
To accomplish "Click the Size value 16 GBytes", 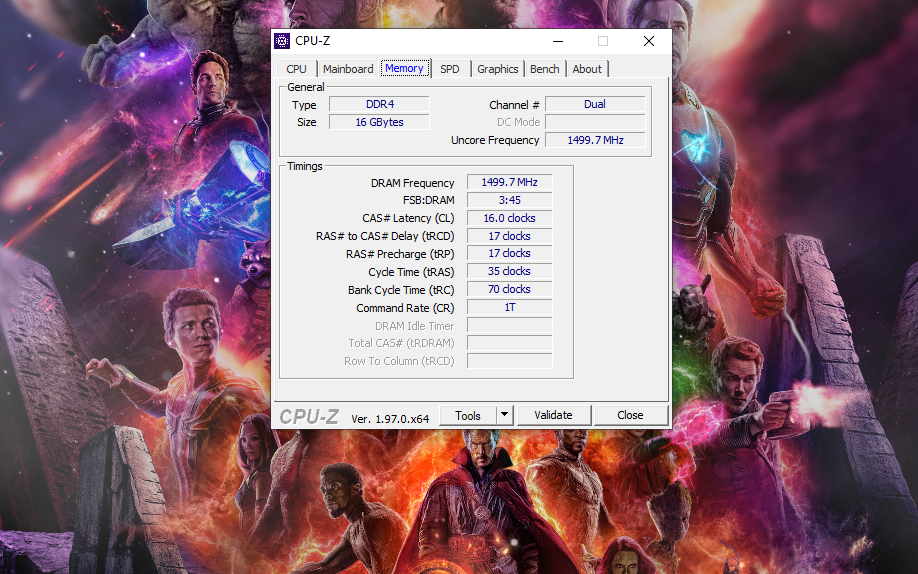I will (x=379, y=122).
